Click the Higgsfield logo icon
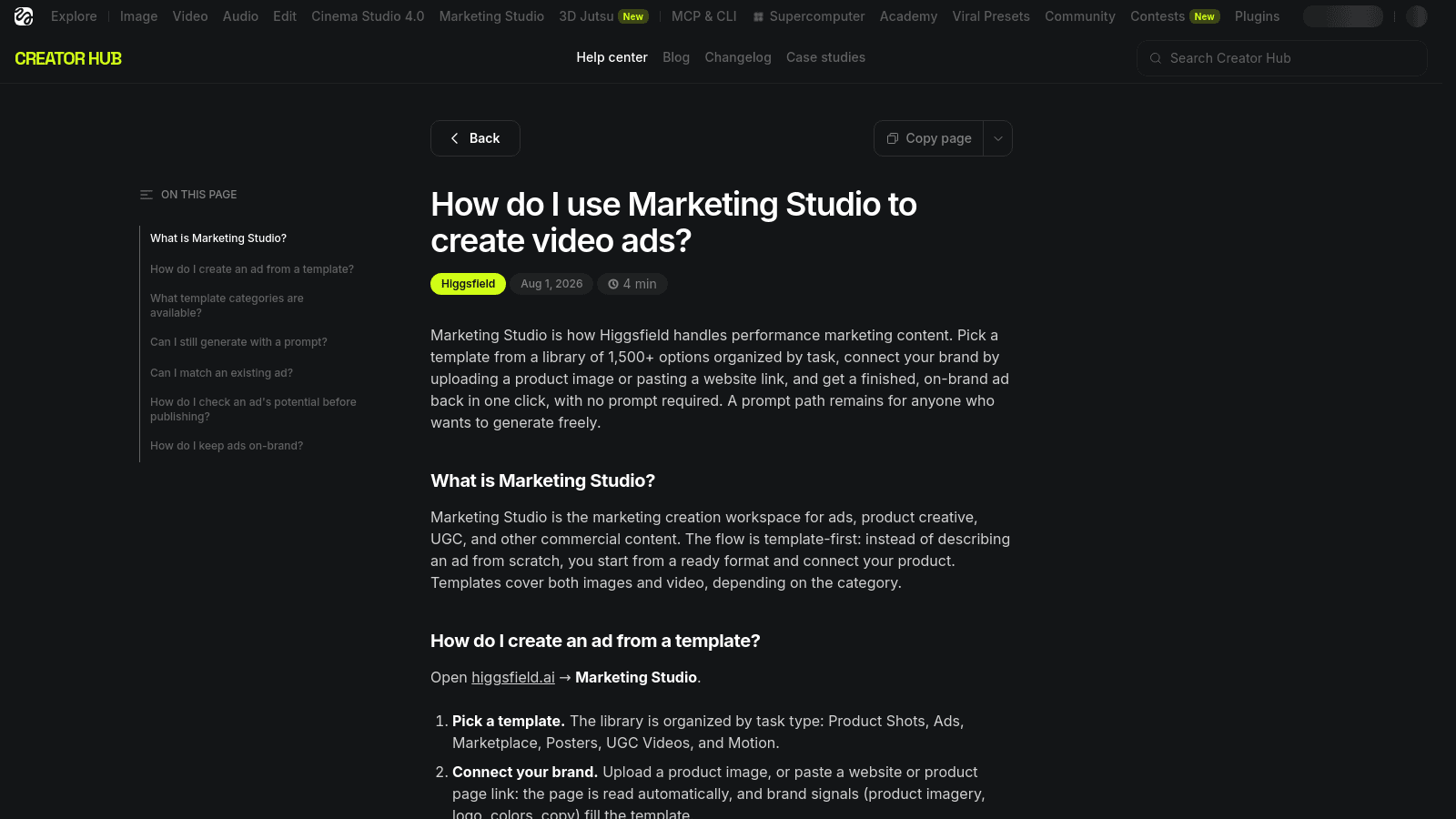Screen dimensions: 1456x819 pos(24,16)
